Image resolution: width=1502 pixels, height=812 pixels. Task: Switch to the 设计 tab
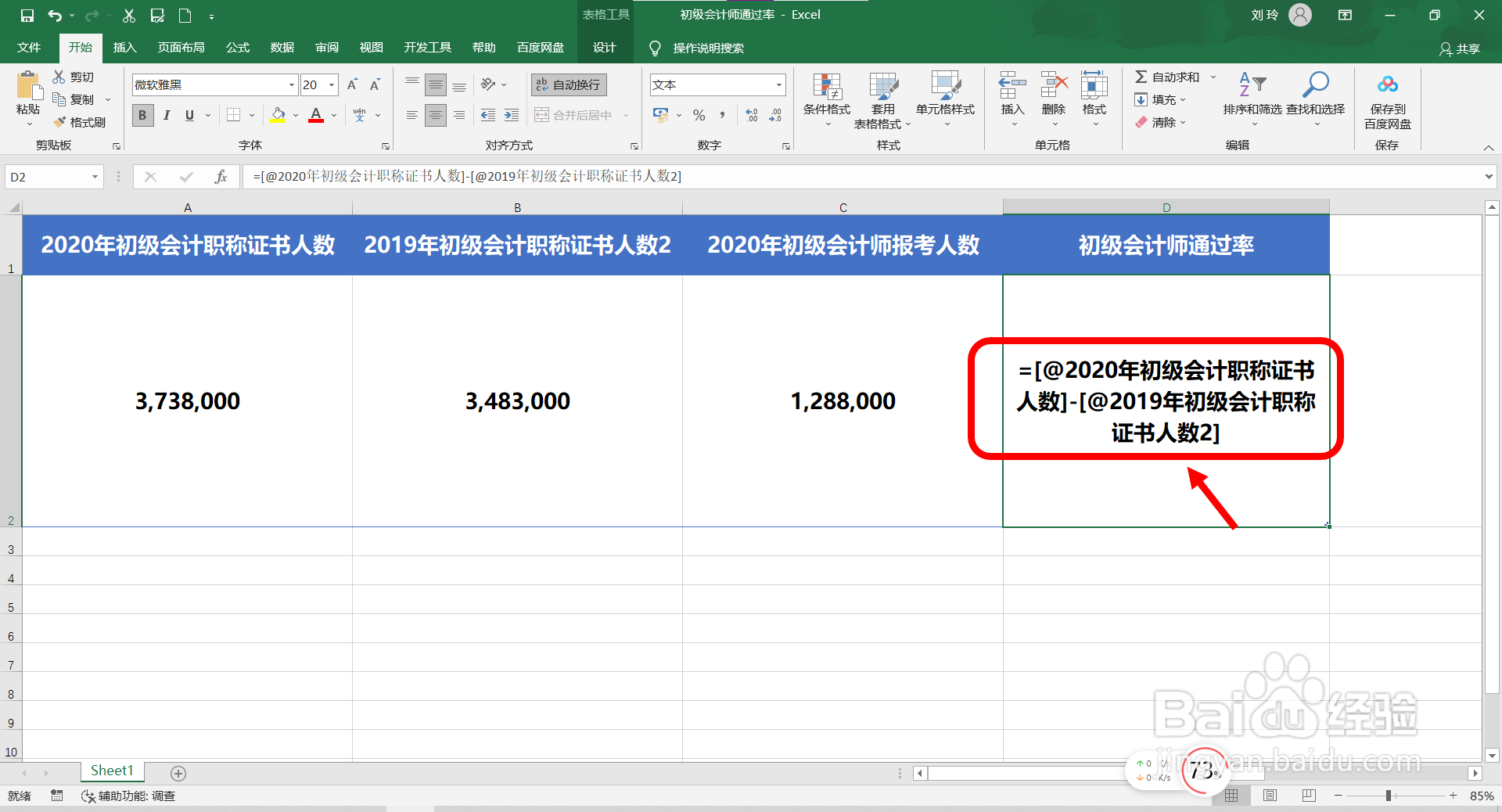point(605,48)
